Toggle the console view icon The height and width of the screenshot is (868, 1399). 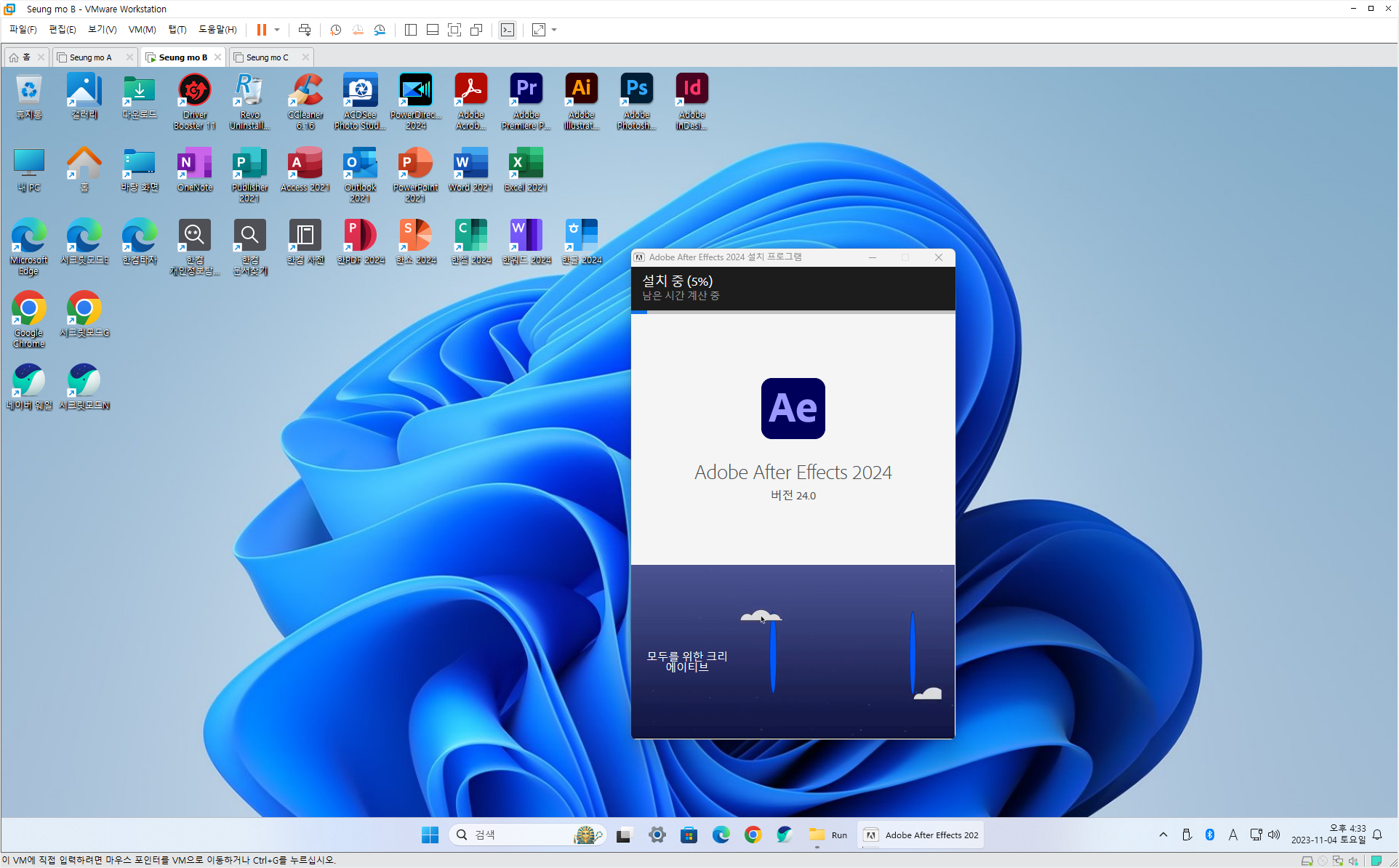point(508,30)
